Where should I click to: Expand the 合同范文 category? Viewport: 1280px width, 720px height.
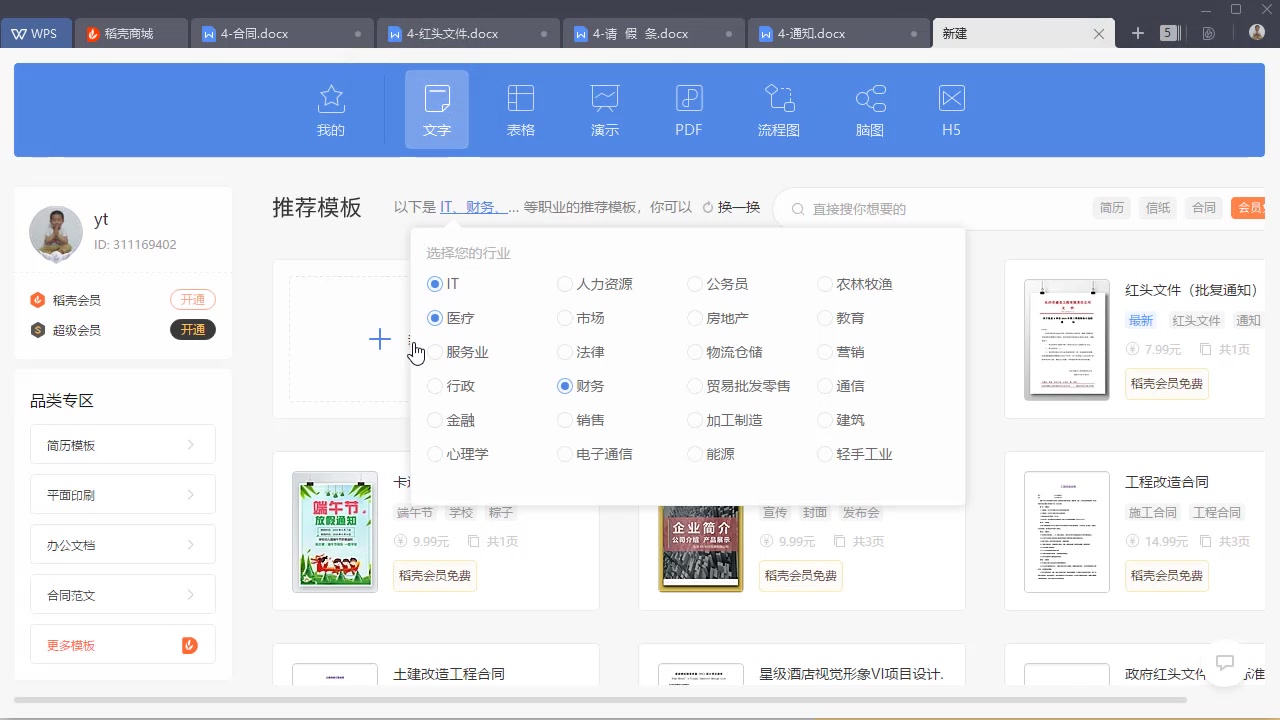(123, 594)
